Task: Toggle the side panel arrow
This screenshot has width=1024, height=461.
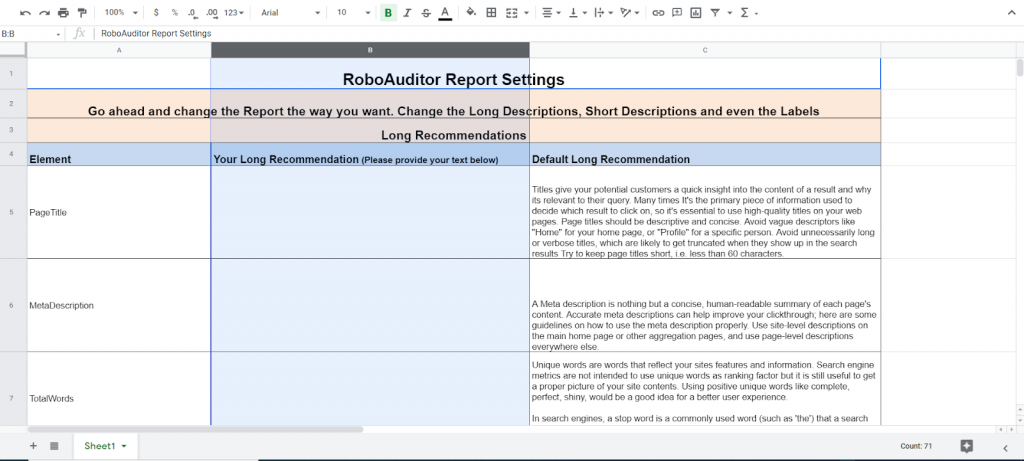Action: (x=1005, y=447)
